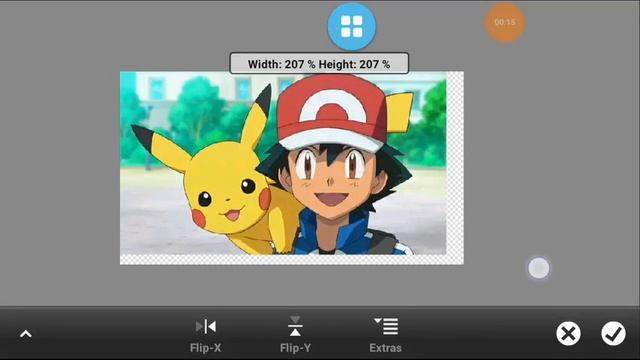Tap the orange 00:15 timer badge
The image size is (640, 360).
coord(504,22)
